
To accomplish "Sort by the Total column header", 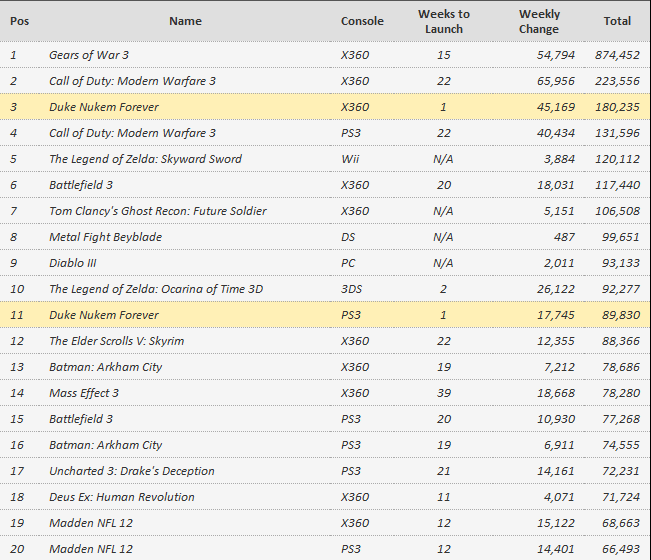I will [x=617, y=21].
